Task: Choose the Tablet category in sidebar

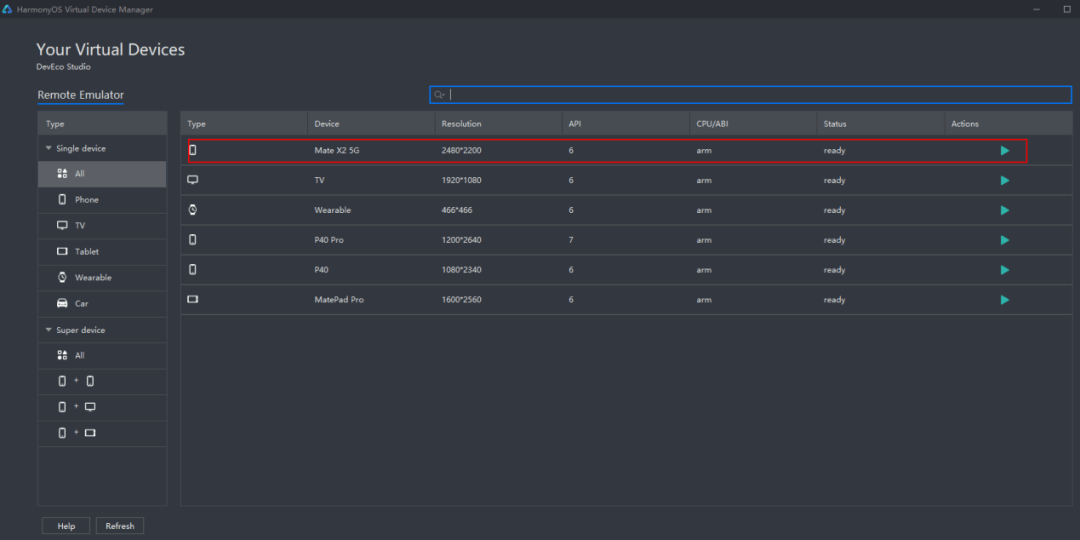Action: click(x=87, y=252)
